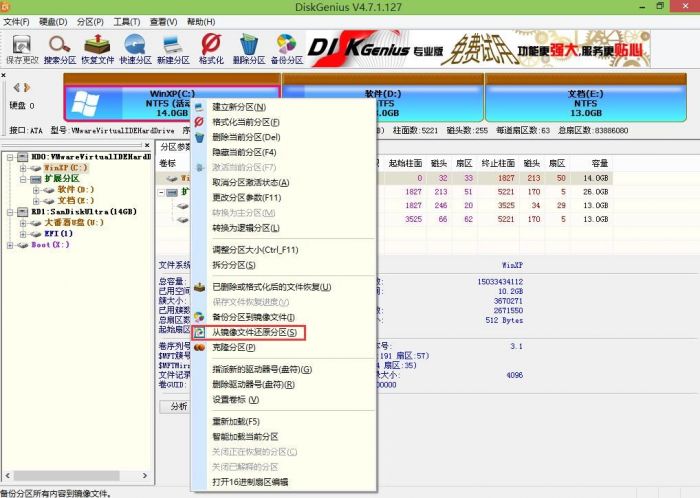The width and height of the screenshot is (700, 498).
Task: Go to next disk with right arrow
Action: (x=27, y=87)
